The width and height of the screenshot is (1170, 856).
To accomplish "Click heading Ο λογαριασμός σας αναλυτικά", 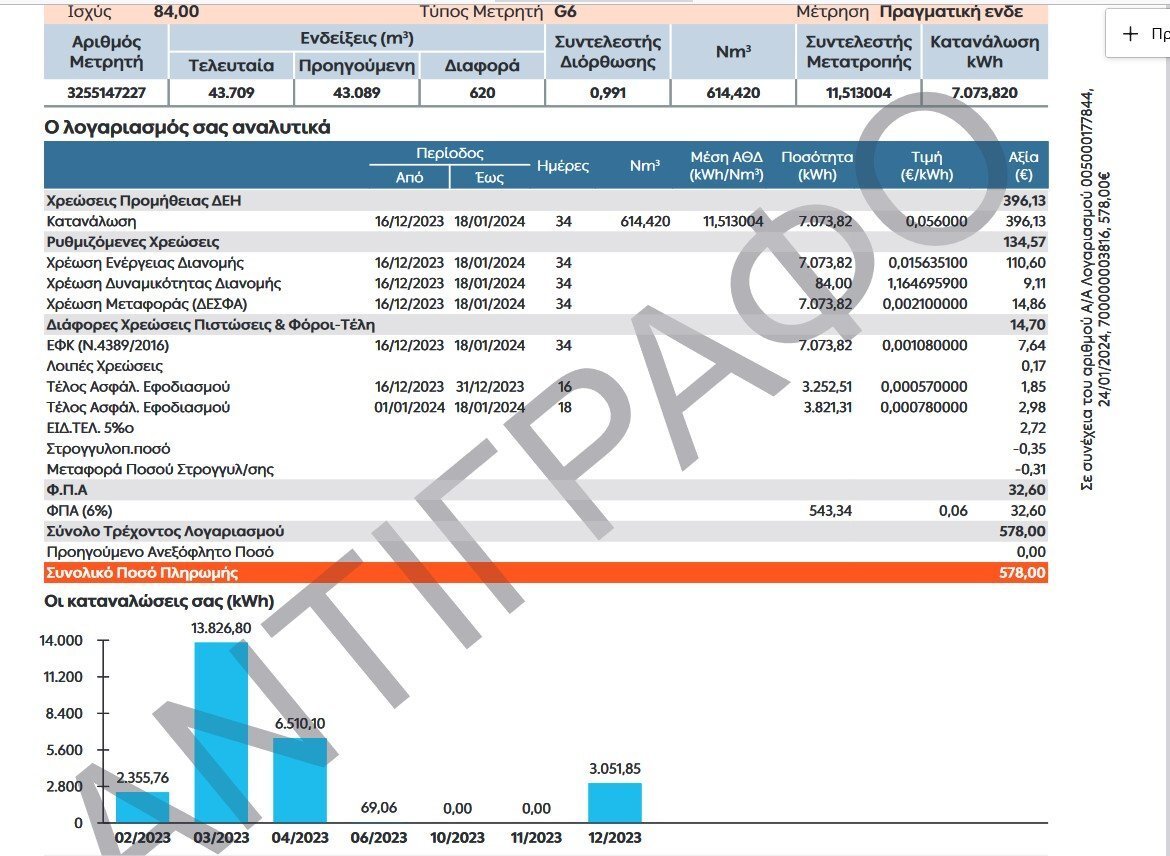I will 187,128.
